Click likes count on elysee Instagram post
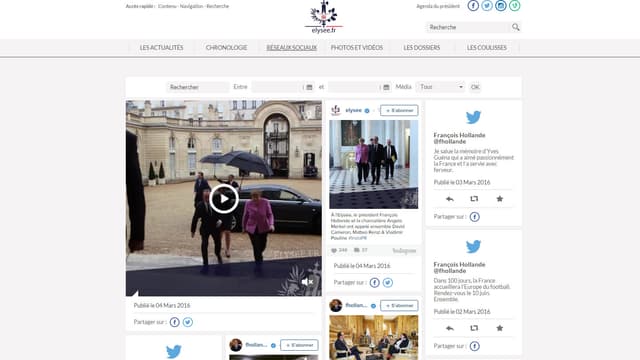The image size is (640, 360). (339, 250)
